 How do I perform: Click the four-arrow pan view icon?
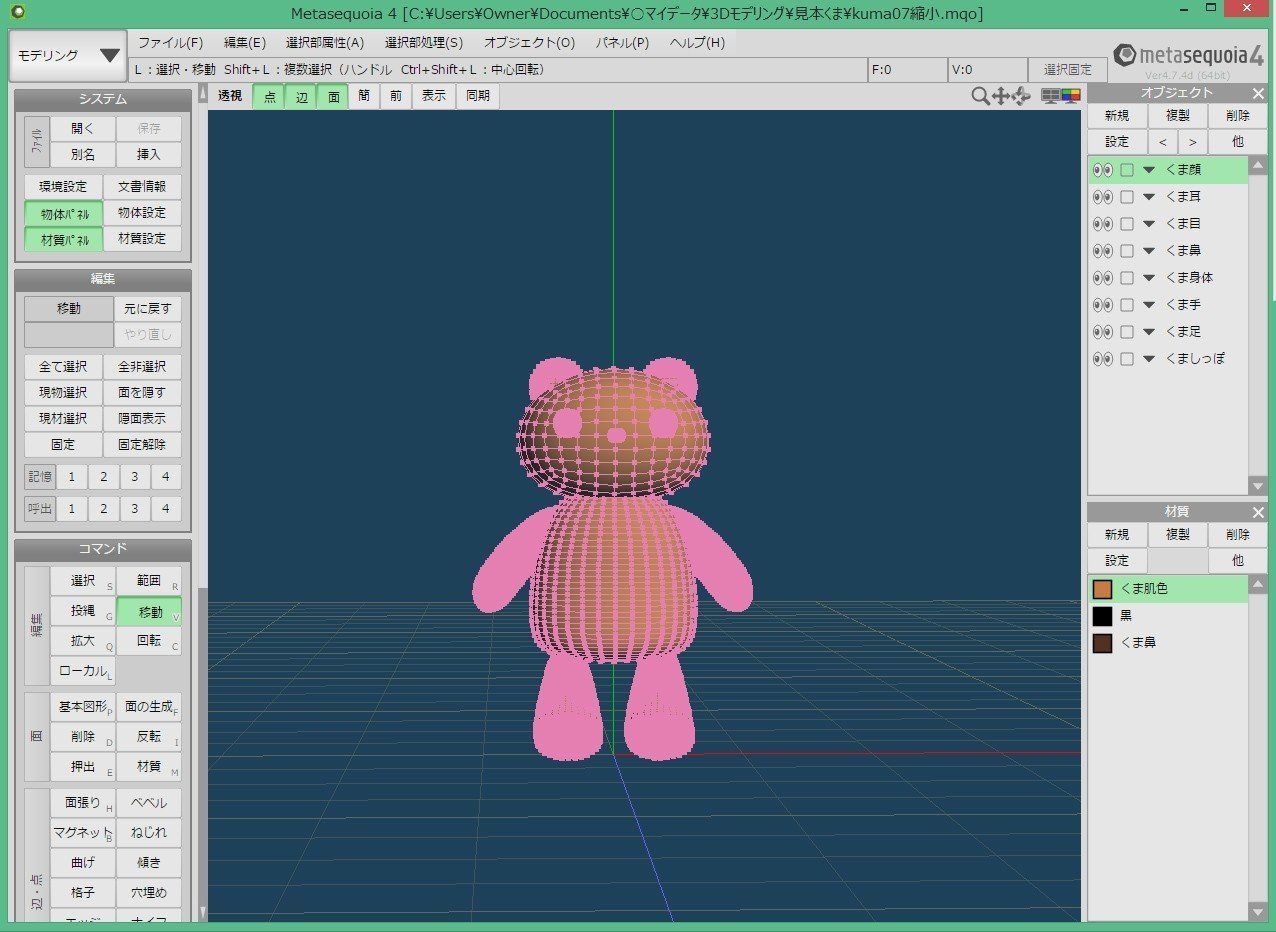(x=1000, y=96)
